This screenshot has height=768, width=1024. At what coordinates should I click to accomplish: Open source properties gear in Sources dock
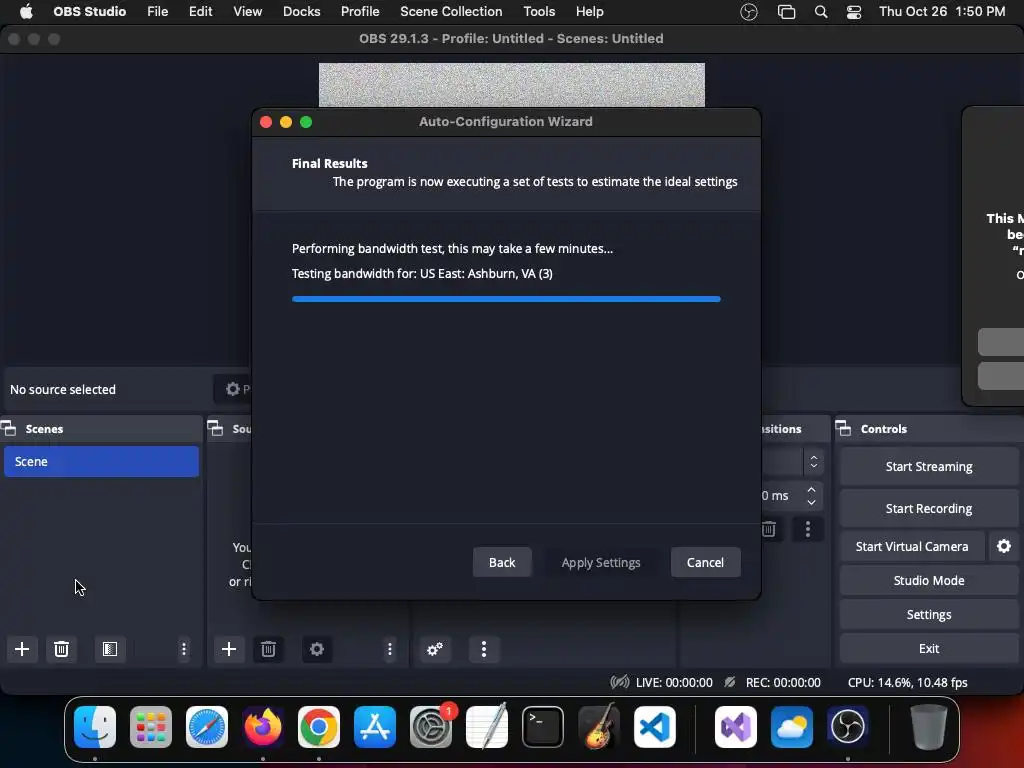point(317,648)
